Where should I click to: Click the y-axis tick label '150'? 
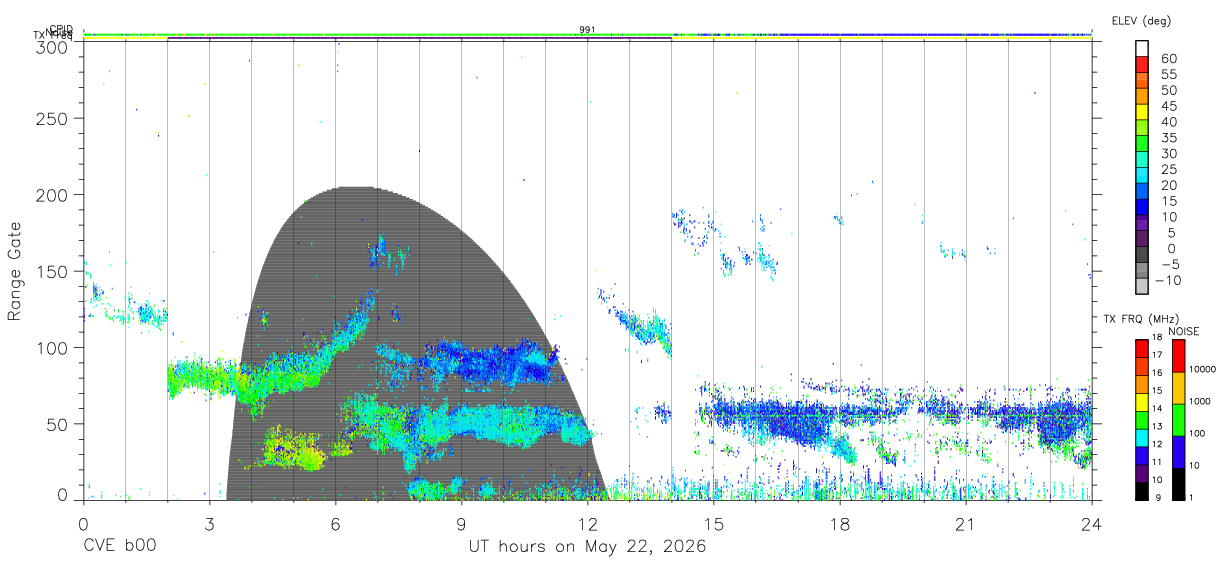click(x=53, y=271)
